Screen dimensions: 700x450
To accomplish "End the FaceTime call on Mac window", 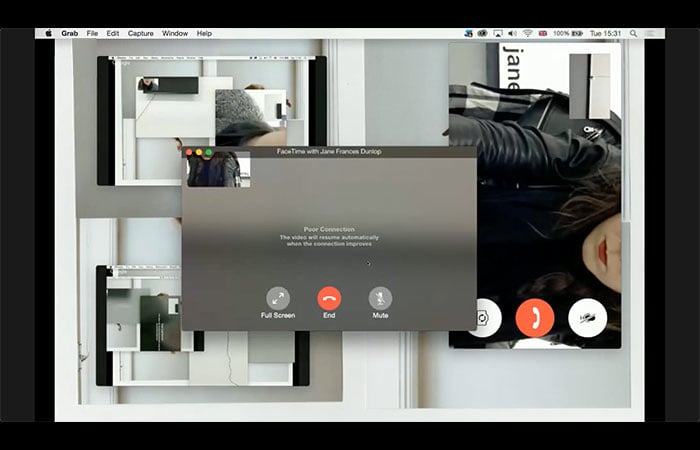I will tap(329, 299).
